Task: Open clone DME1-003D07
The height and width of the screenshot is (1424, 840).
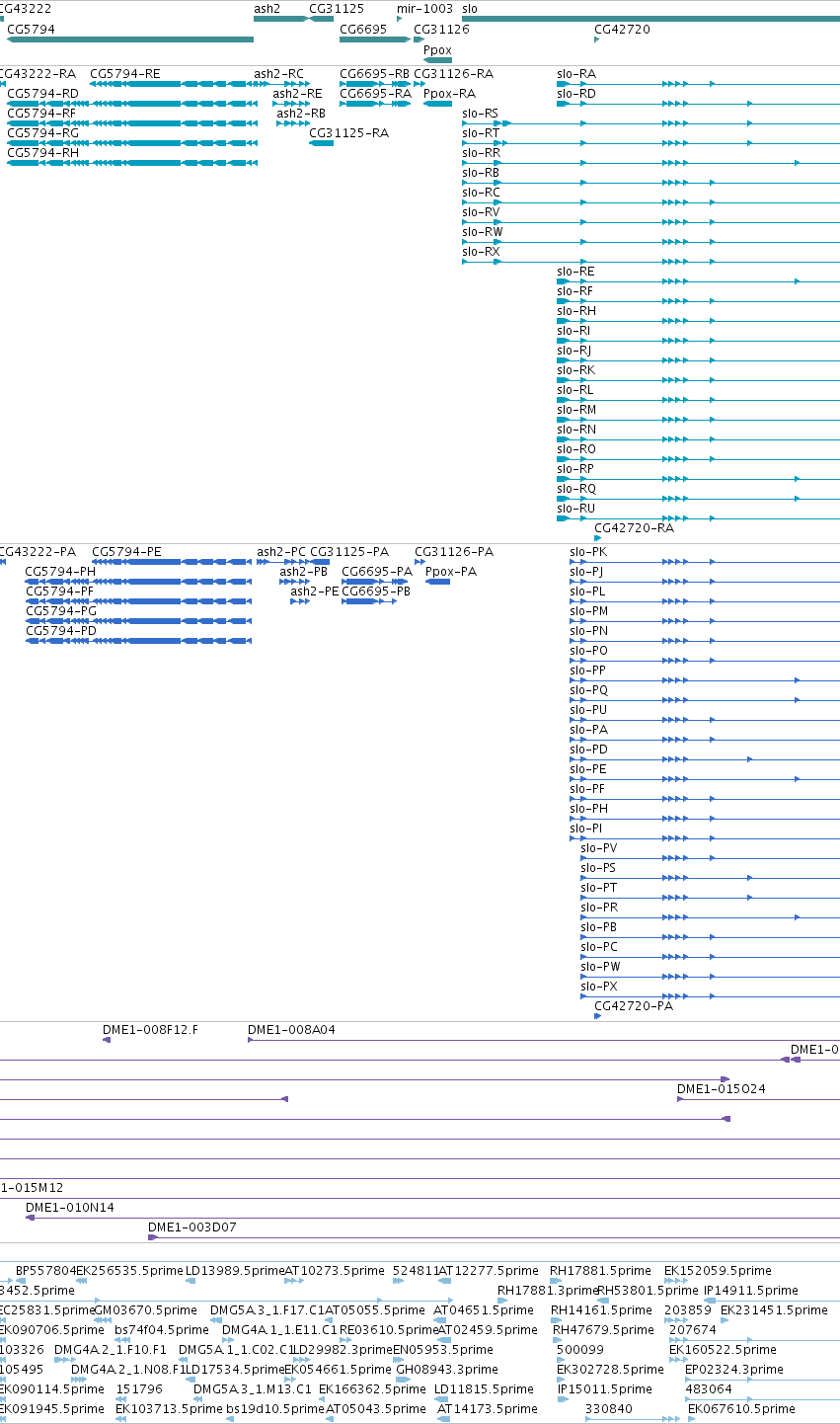Action: tap(192, 1227)
